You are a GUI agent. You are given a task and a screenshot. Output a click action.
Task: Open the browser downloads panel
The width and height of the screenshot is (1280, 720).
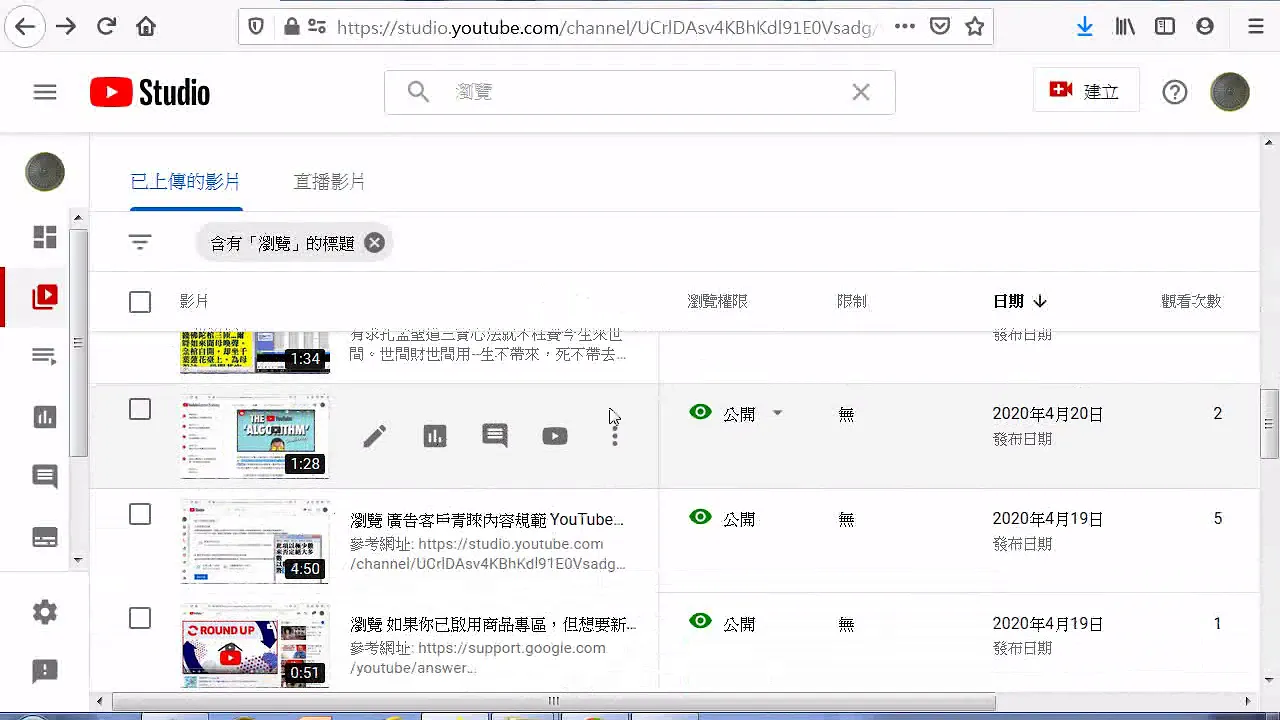[x=1085, y=27]
